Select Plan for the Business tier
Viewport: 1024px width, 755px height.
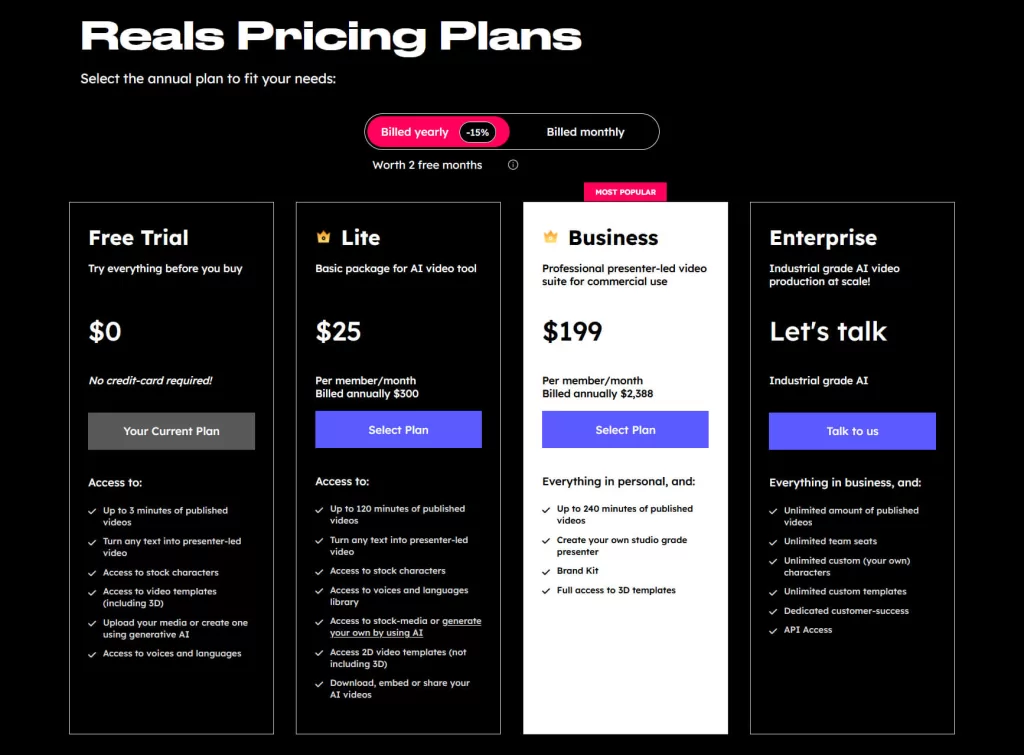[625, 430]
